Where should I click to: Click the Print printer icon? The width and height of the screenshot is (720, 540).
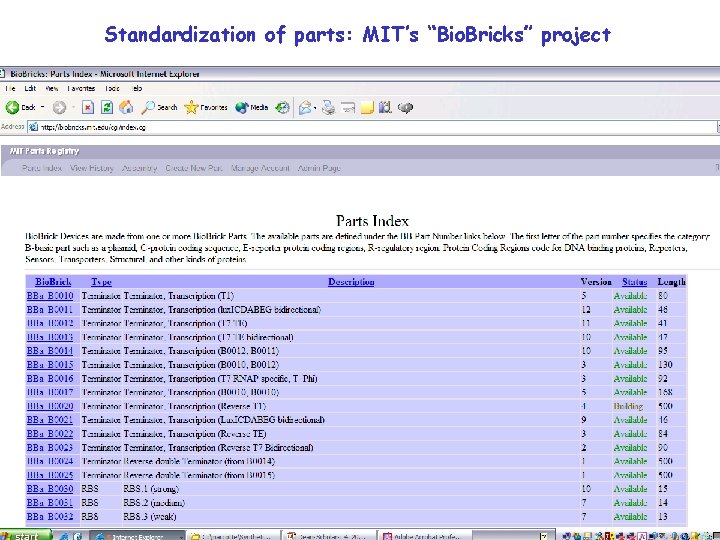[x=328, y=107]
